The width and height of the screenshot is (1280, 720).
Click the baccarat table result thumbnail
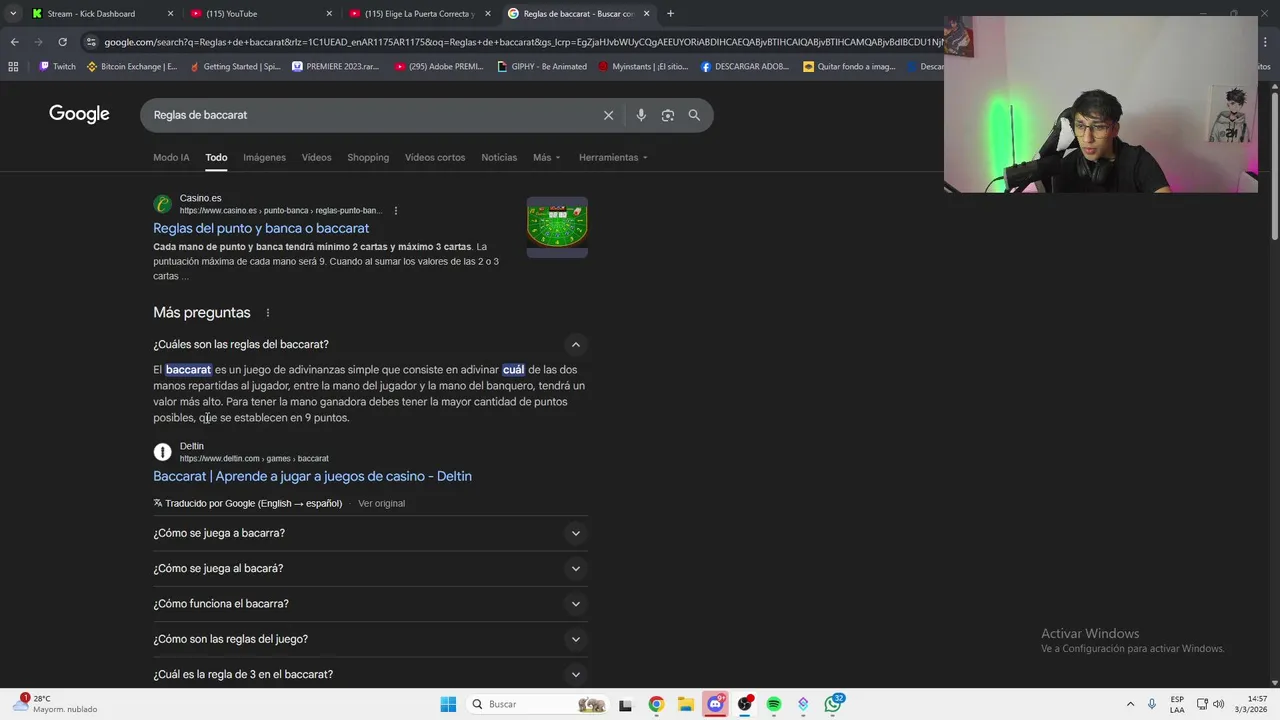pyautogui.click(x=557, y=227)
